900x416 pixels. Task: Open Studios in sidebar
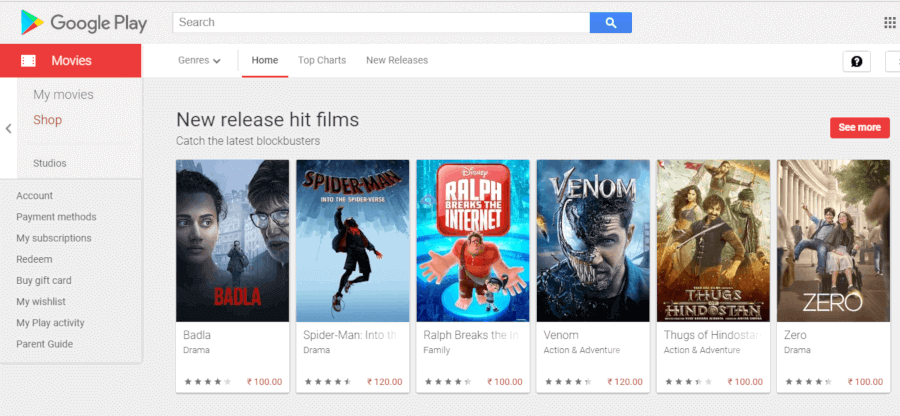point(50,163)
